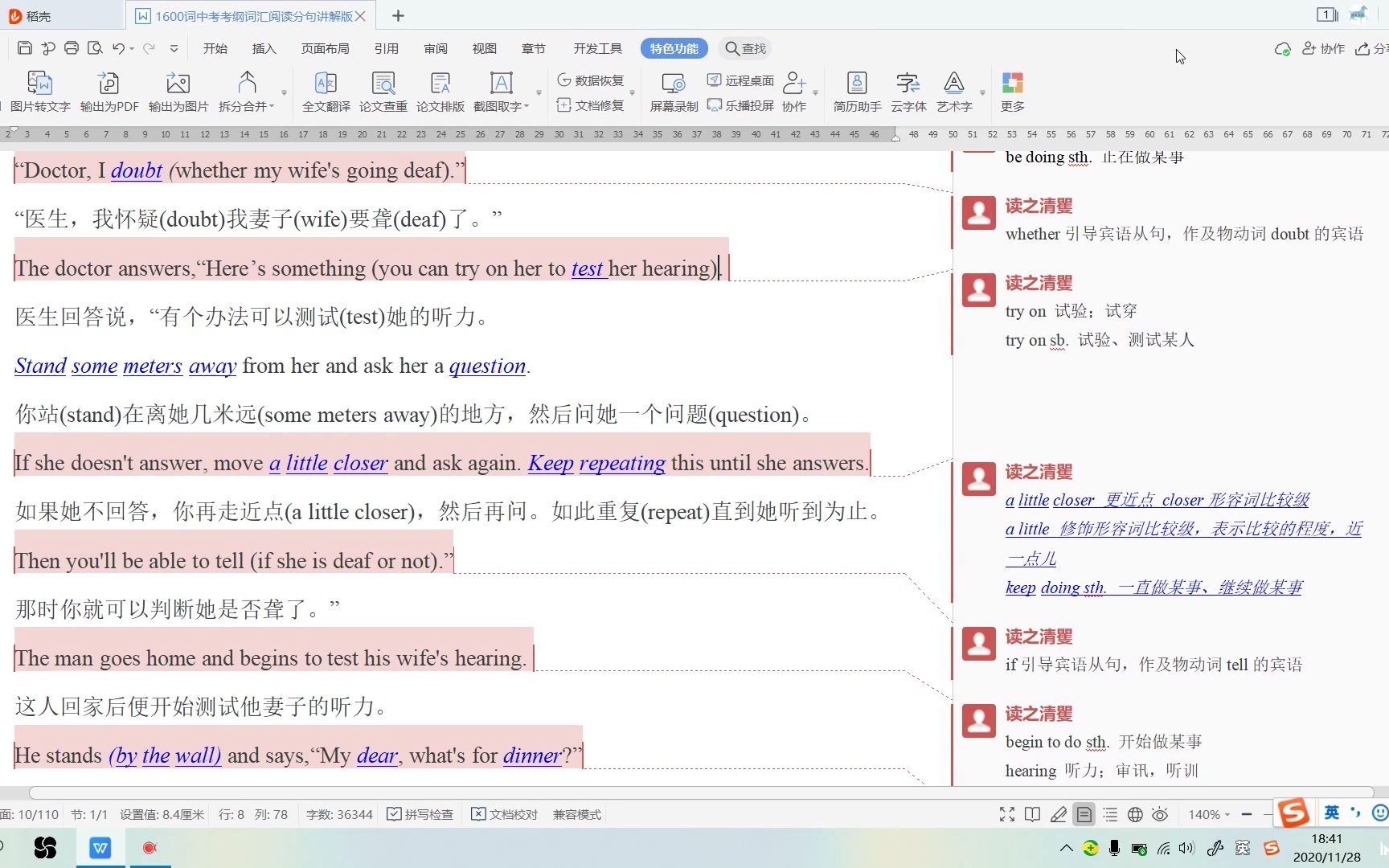Open the 开始 ribbon tab
This screenshot has width=1389, height=868.
pyautogui.click(x=215, y=48)
